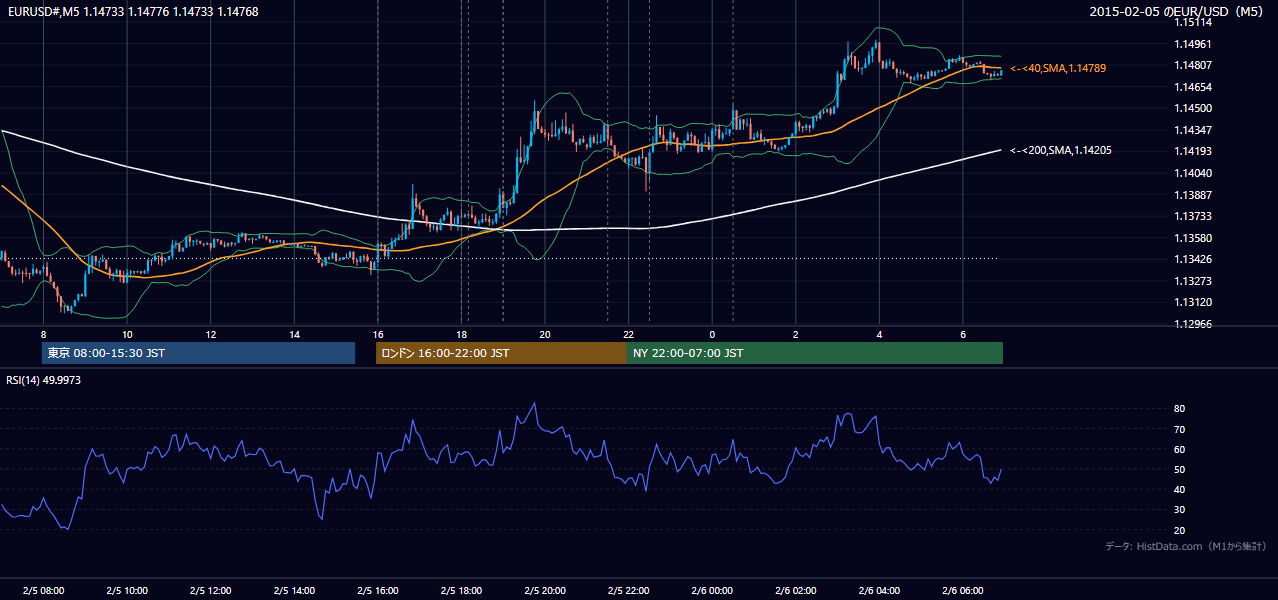
Task: Click the 2/6 06:00 time axis label
Action: click(x=962, y=591)
